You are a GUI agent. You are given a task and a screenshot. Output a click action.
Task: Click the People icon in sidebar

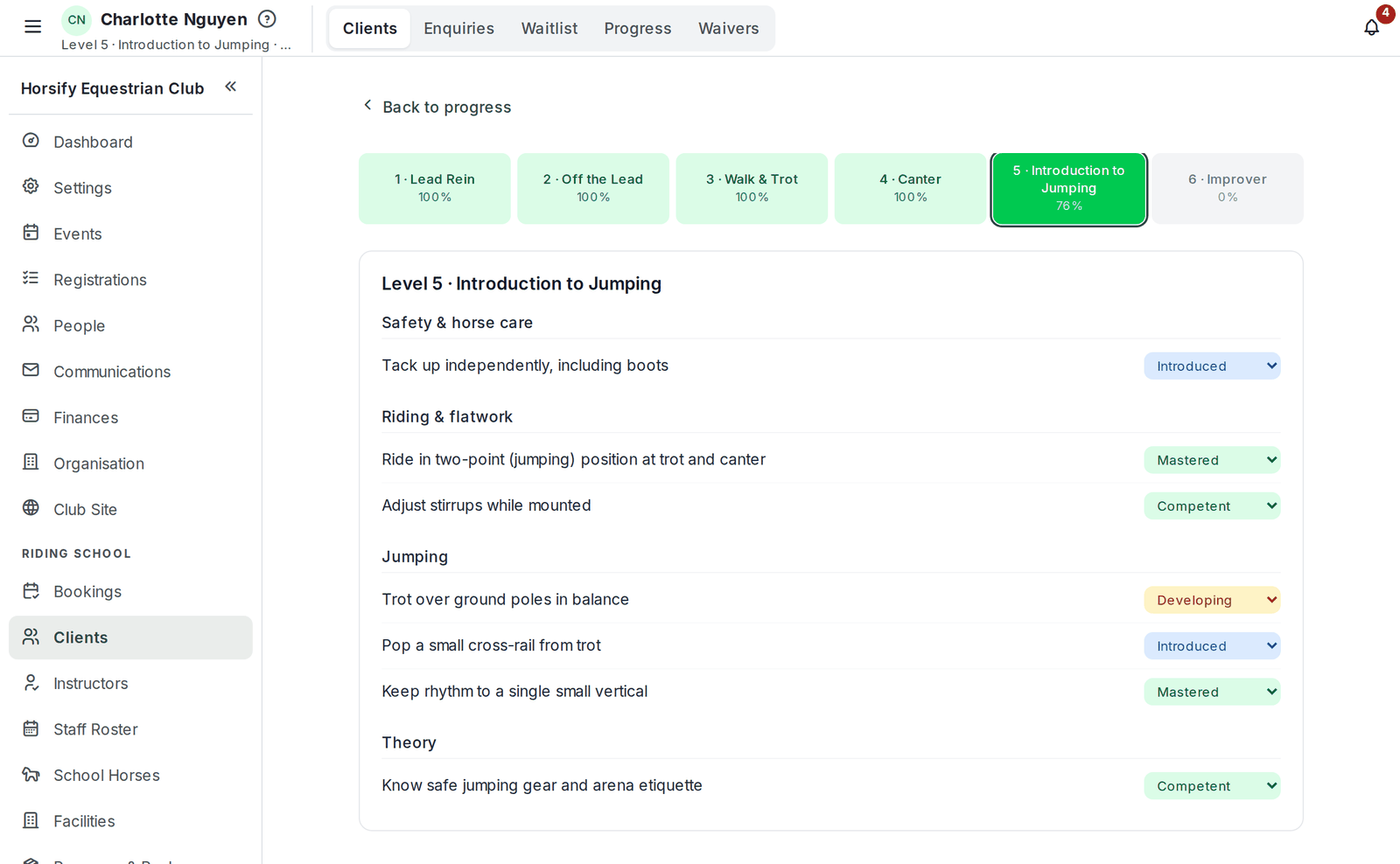pyautogui.click(x=31, y=324)
